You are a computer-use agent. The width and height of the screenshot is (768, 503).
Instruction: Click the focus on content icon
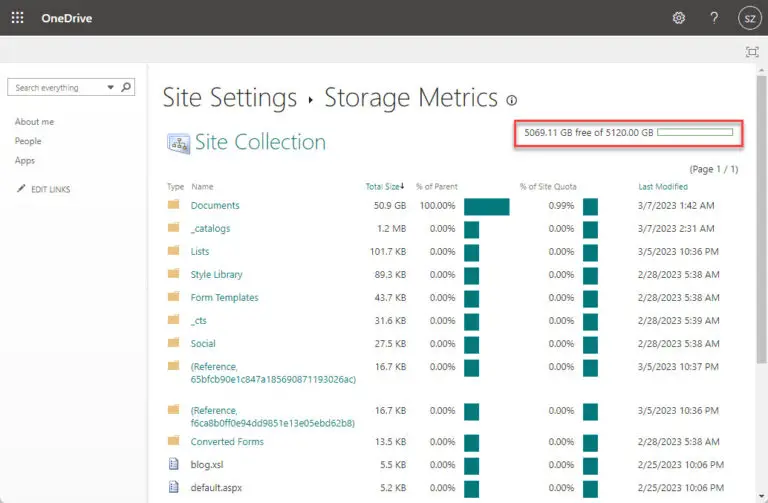tap(752, 52)
